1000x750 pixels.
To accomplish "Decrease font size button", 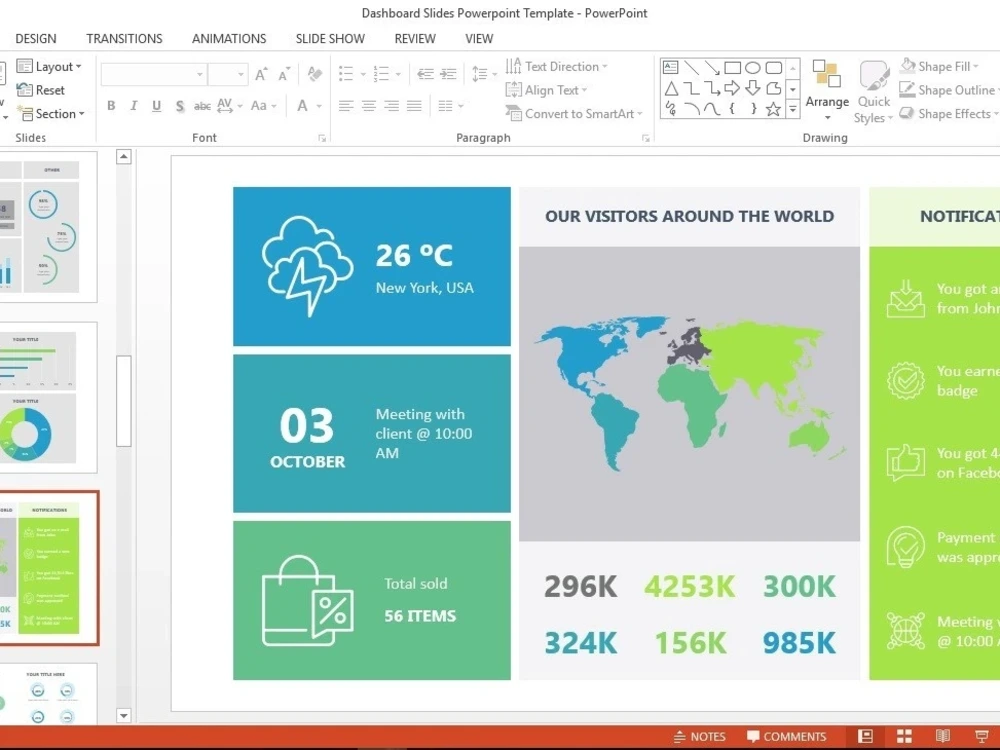I will [x=284, y=75].
